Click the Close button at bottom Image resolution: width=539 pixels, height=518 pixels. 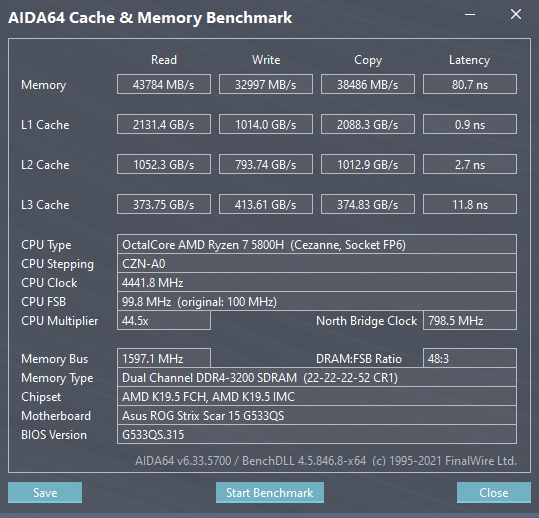pyautogui.click(x=494, y=492)
